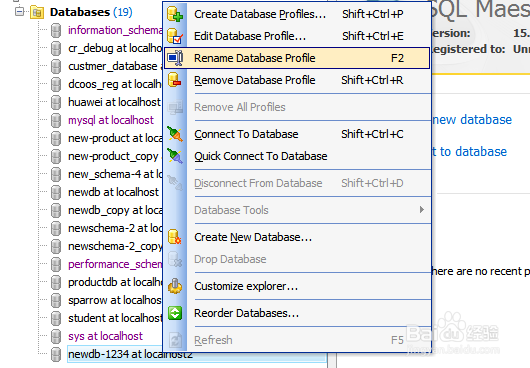
Task: Click the Customize explorer icon
Action: 175,286
